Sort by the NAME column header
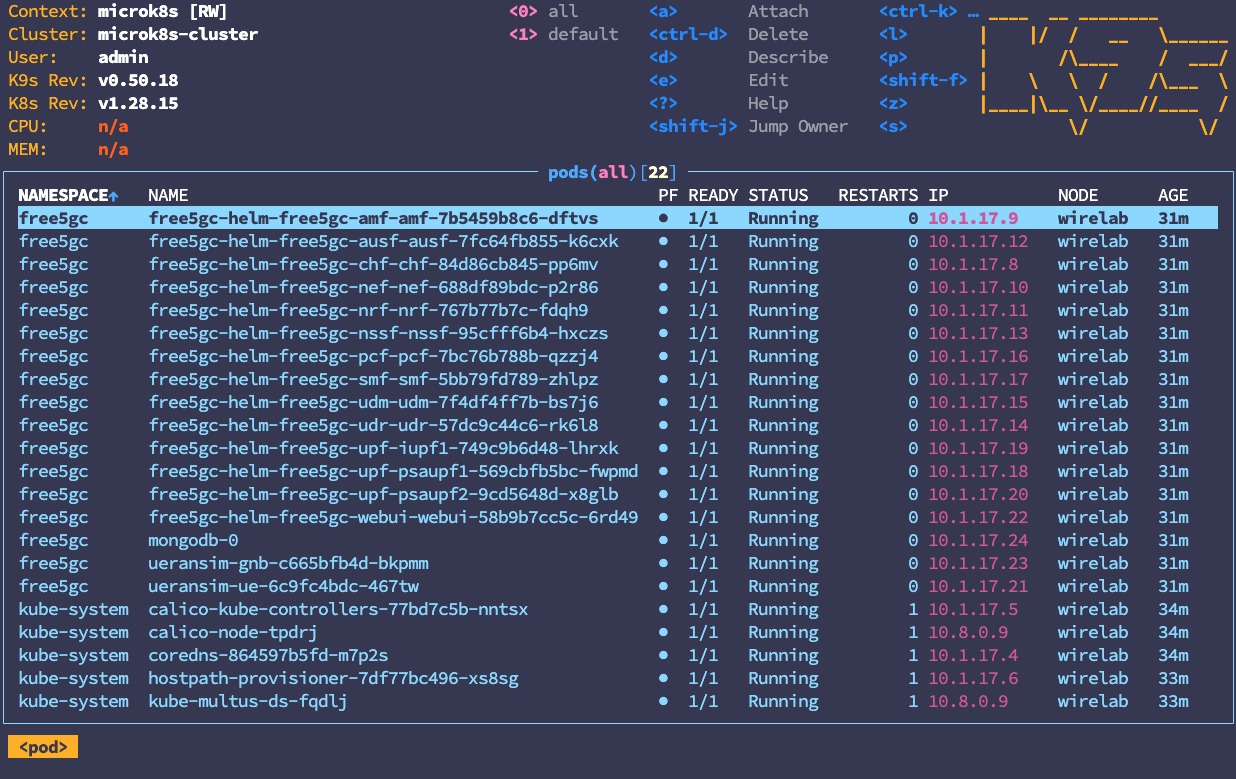The height and width of the screenshot is (779, 1236). pyautogui.click(x=168, y=195)
